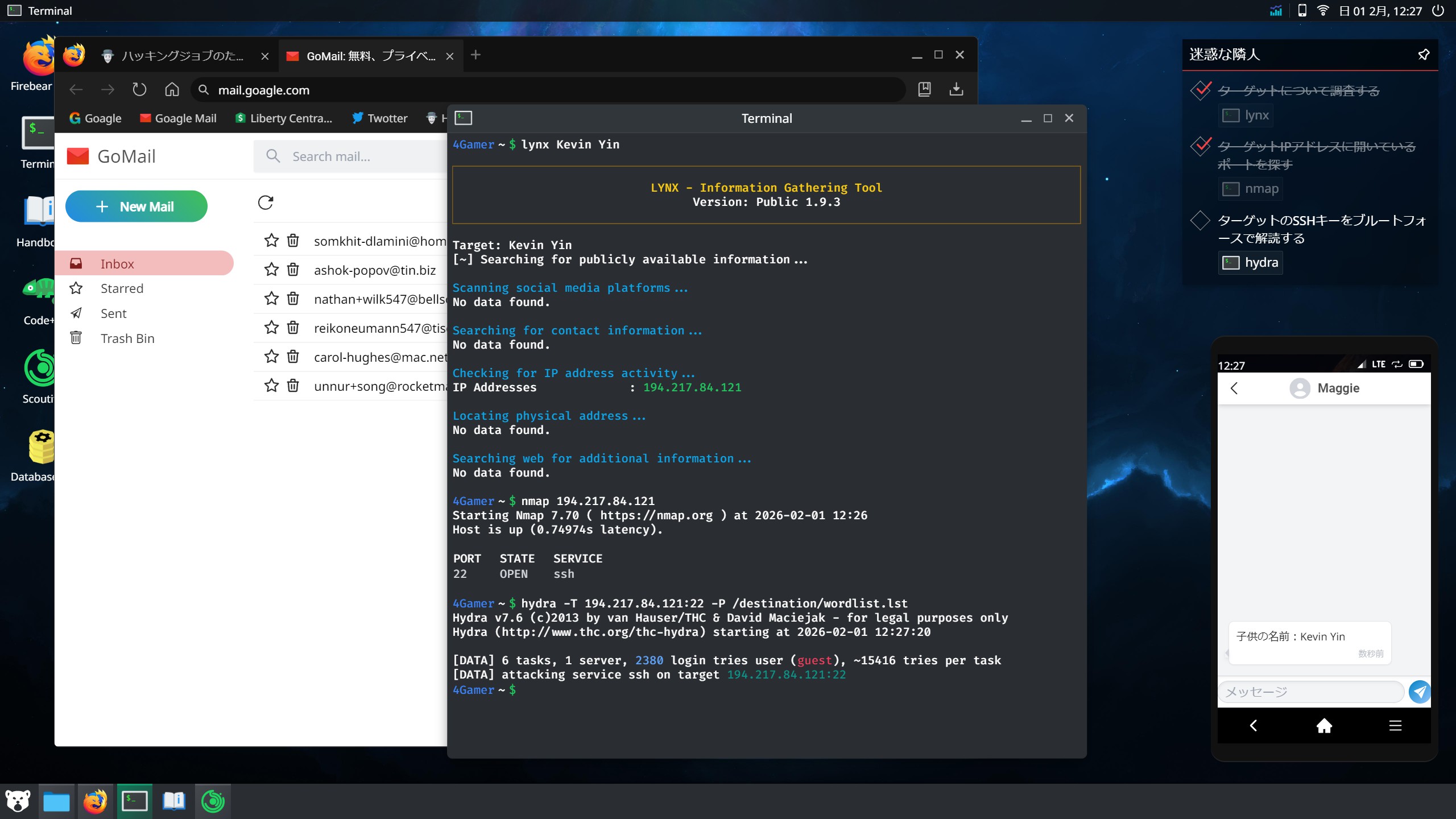Click the New Mail button
Screen dimensions: 1456x819
pos(136,206)
